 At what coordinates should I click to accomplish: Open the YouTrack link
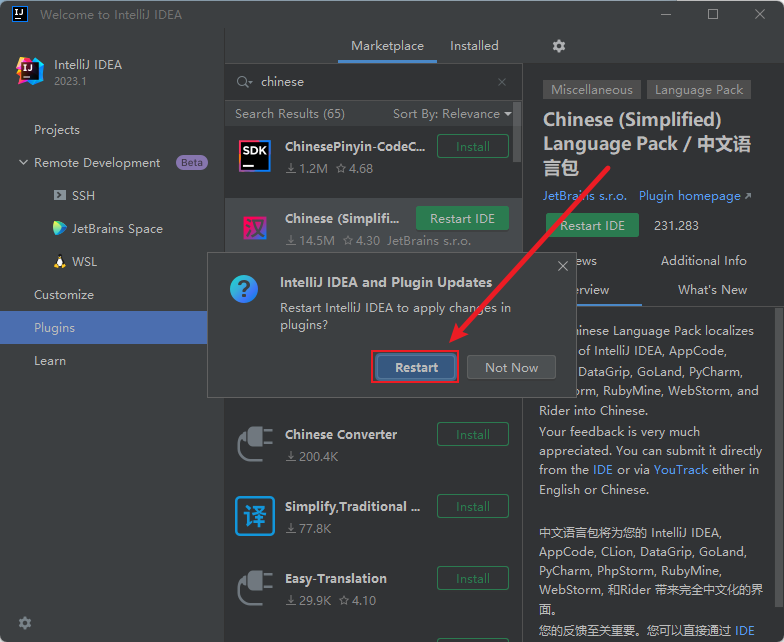(x=680, y=470)
